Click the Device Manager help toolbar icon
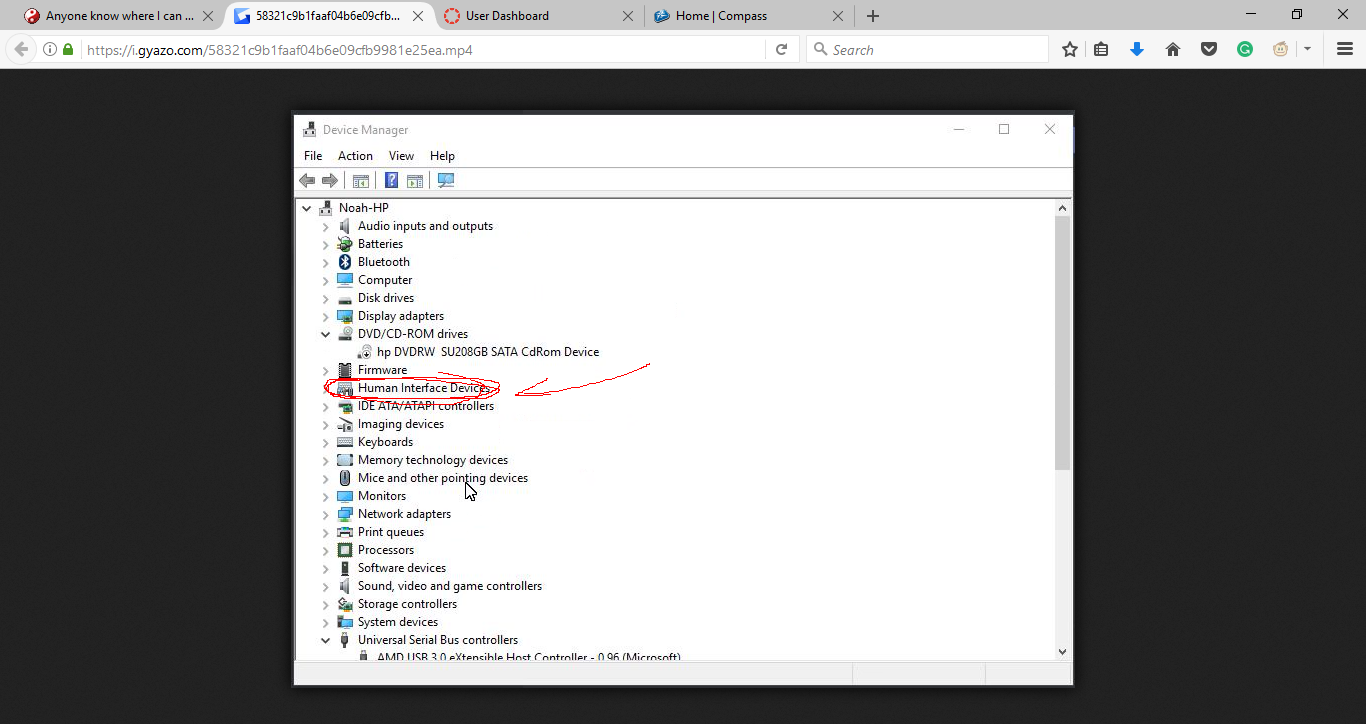 [x=391, y=180]
